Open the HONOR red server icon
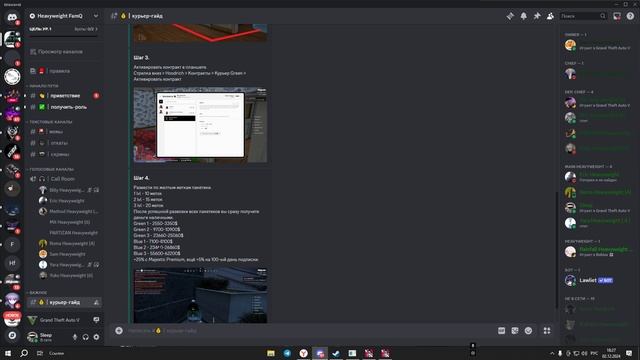 [x=12, y=318]
